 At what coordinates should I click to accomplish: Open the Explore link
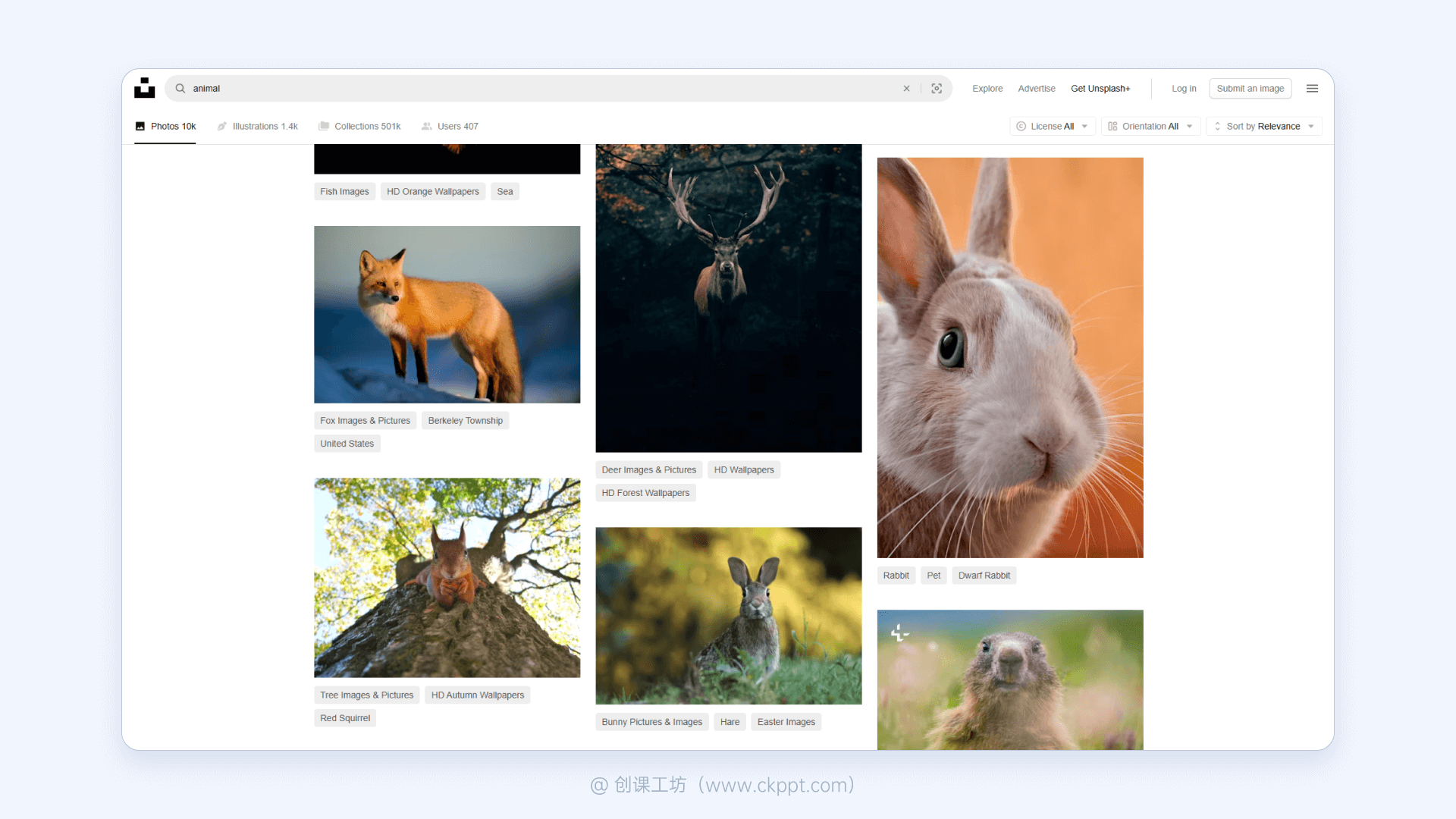tap(987, 89)
